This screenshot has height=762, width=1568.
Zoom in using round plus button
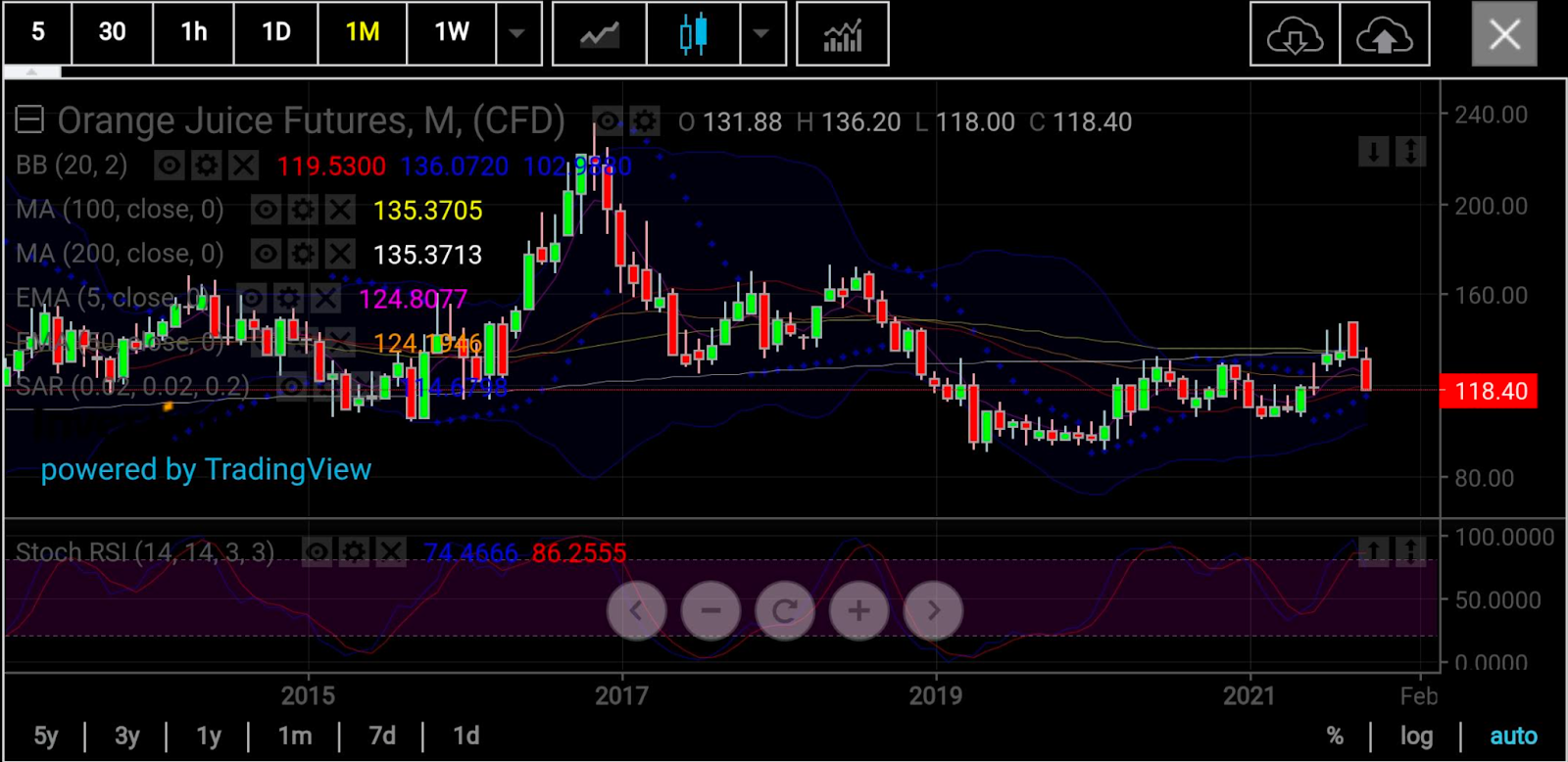859,610
